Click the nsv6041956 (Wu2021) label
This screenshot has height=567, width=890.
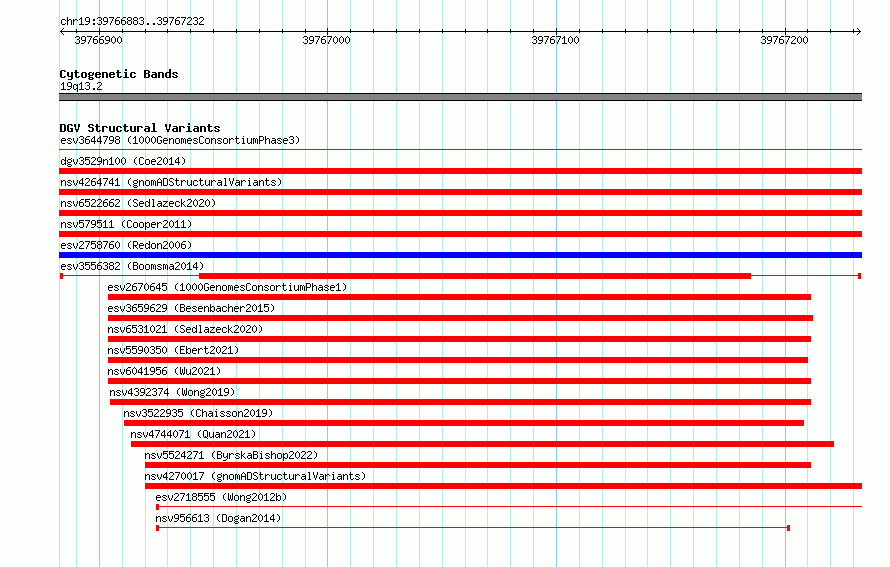click(x=164, y=371)
